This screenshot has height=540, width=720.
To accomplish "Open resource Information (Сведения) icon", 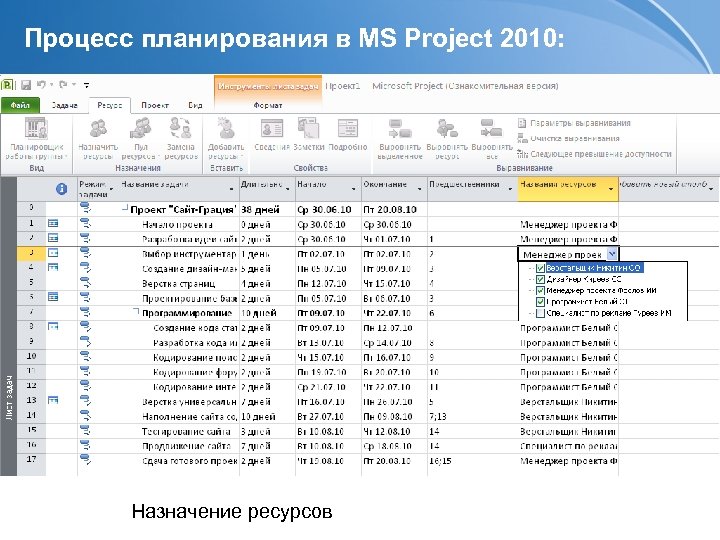I will point(271,128).
